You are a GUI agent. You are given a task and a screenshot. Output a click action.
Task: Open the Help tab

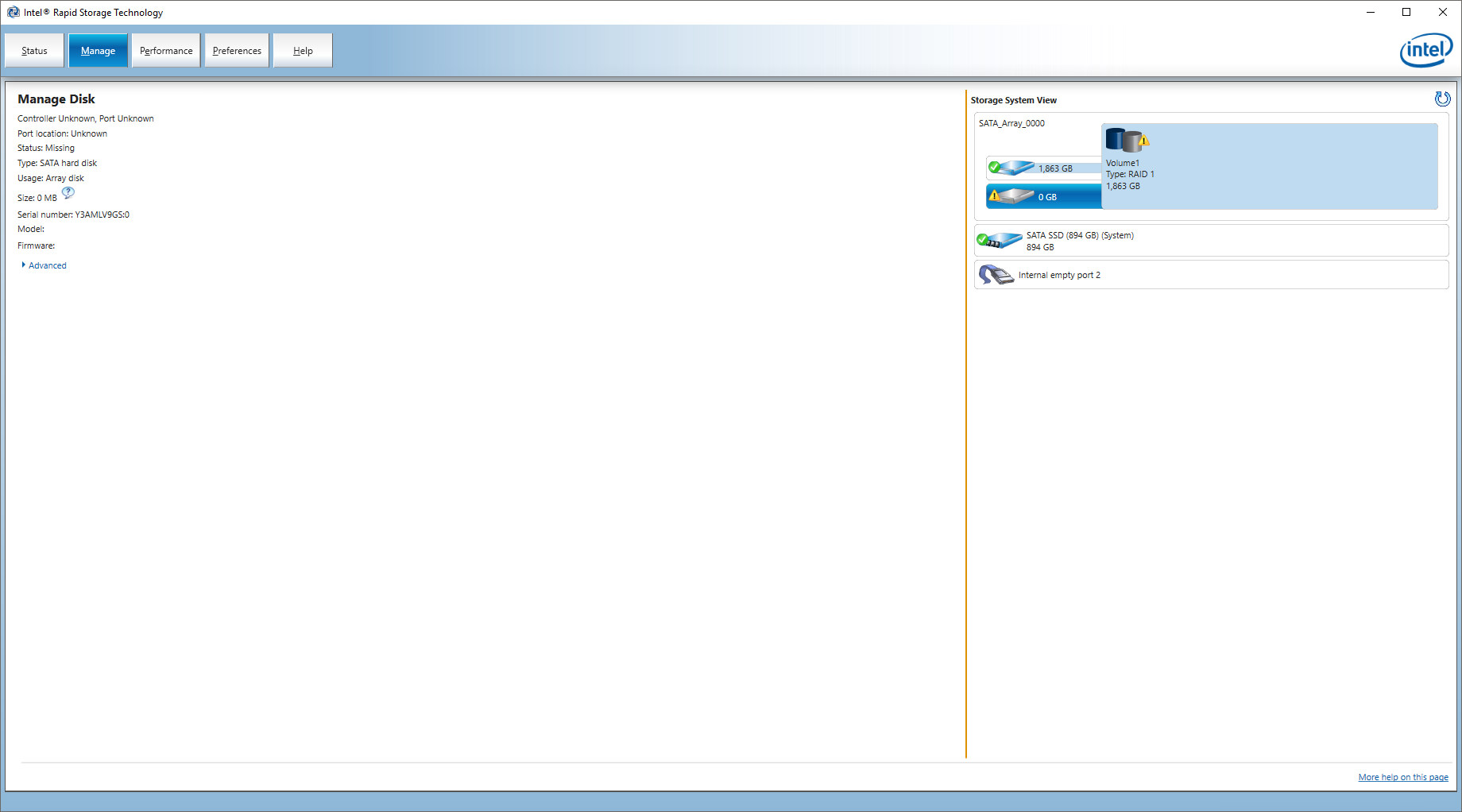pos(303,51)
